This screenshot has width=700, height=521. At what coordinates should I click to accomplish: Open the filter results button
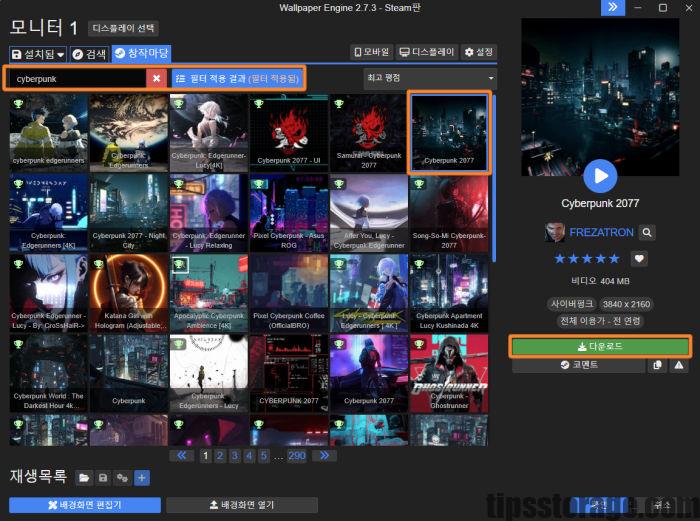point(238,79)
